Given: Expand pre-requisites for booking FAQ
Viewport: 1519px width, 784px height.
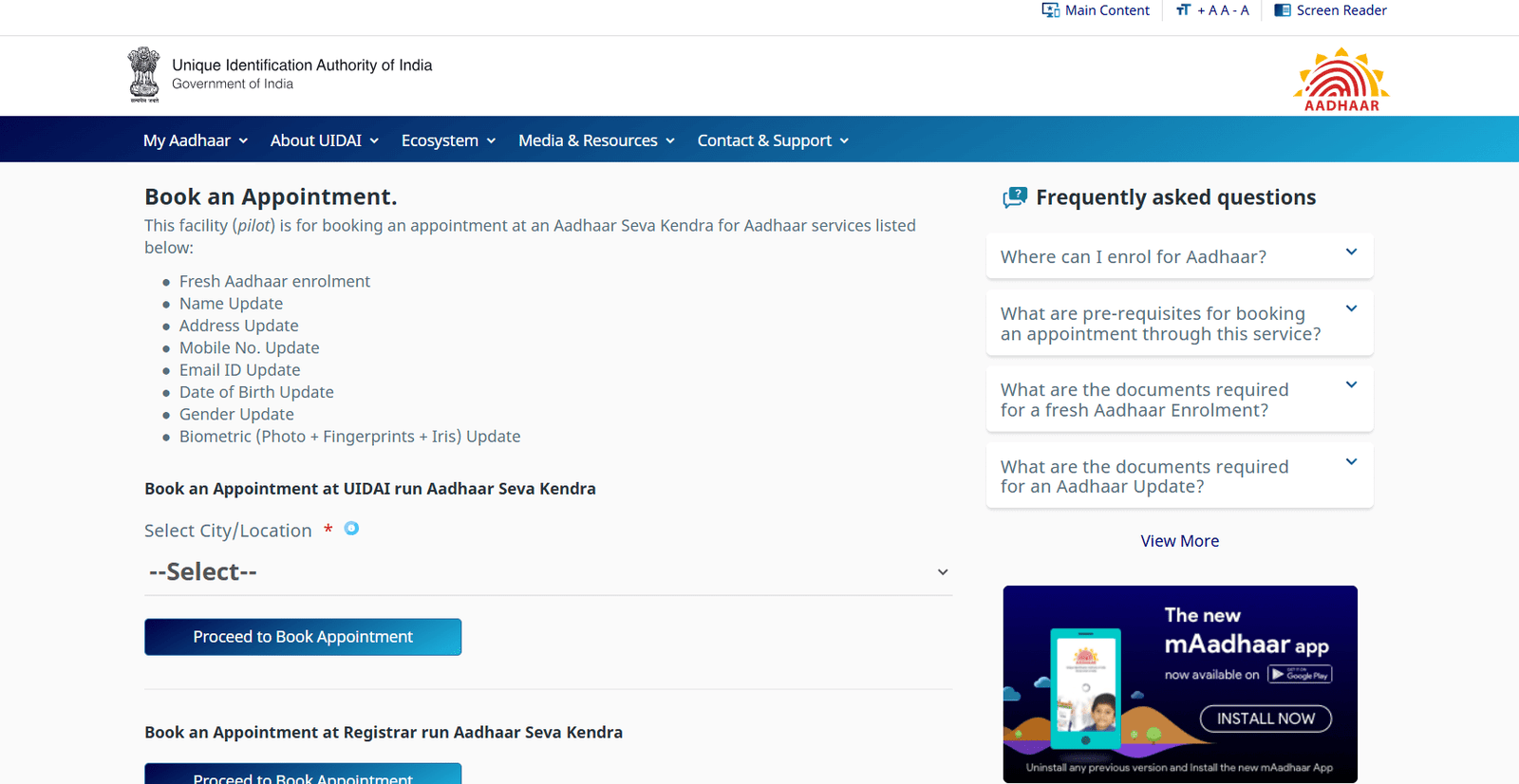Looking at the screenshot, I should [x=1179, y=324].
